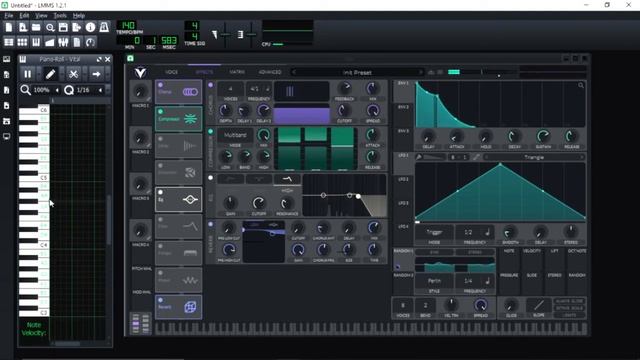Open the Triangle LFO shape selector
This screenshot has width=640, height=360.
coord(534,157)
